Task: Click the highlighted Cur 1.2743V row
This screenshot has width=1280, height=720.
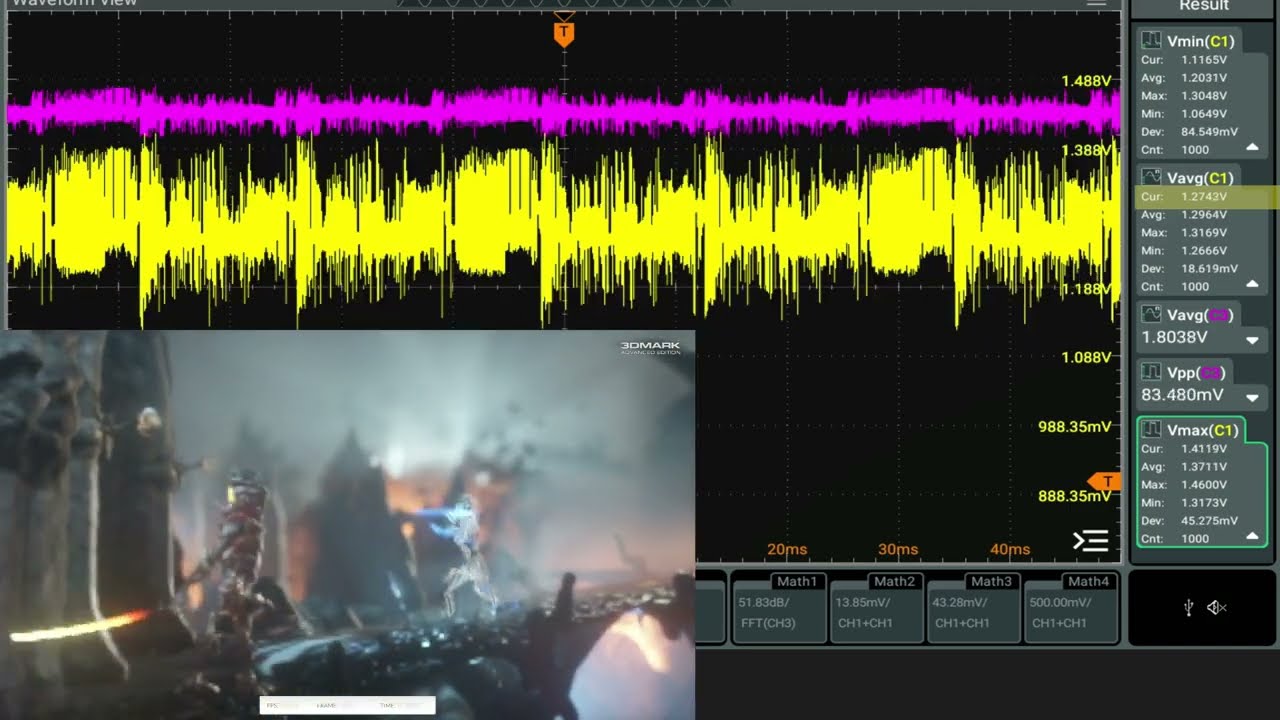Action: tap(1205, 197)
